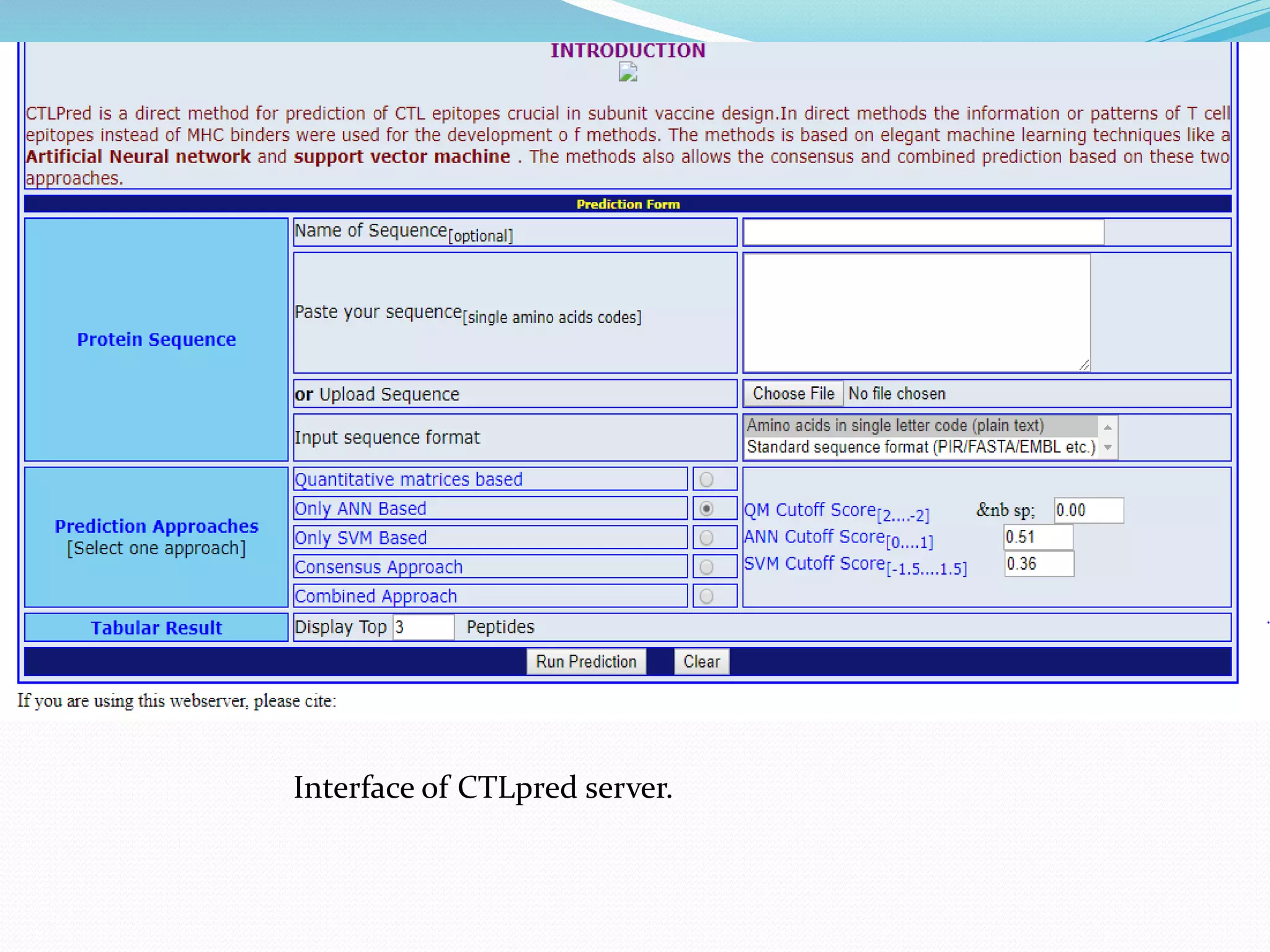Click Only SVM Based link text
The width and height of the screenshot is (1270, 952).
pos(361,537)
